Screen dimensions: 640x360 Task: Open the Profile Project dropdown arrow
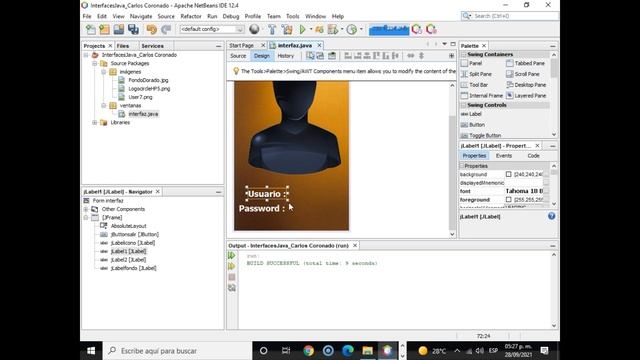[x=361, y=29]
